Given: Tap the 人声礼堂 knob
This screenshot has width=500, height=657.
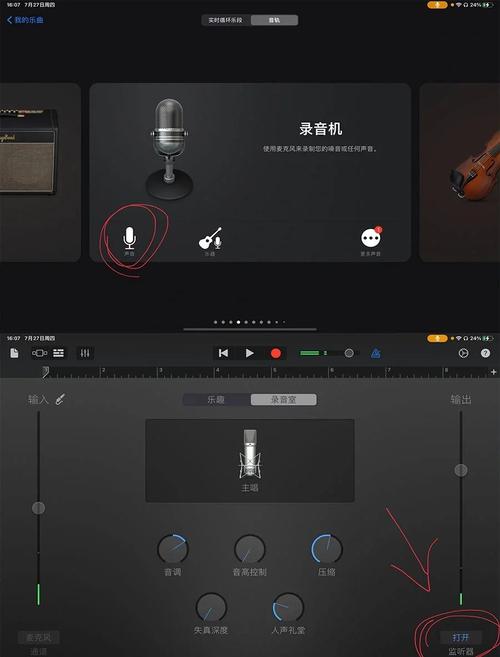Looking at the screenshot, I should [x=288, y=608].
